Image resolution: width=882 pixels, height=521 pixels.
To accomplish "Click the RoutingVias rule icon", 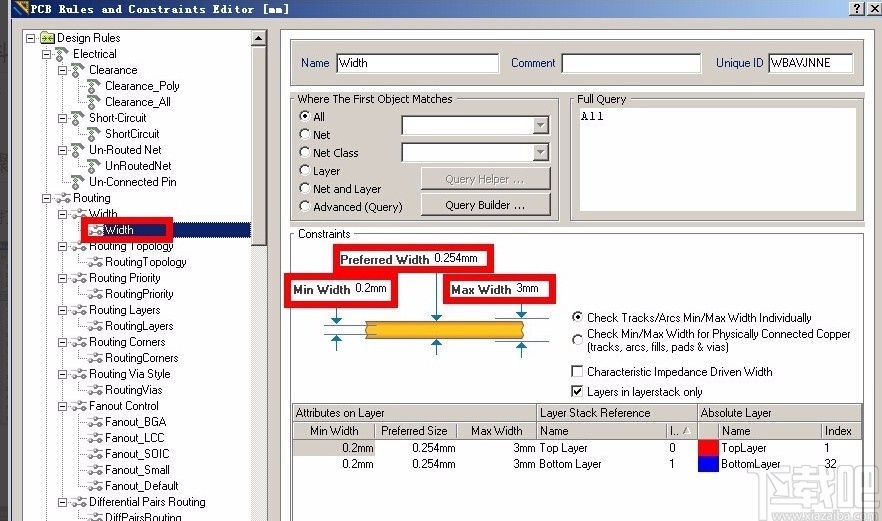I will point(95,390).
